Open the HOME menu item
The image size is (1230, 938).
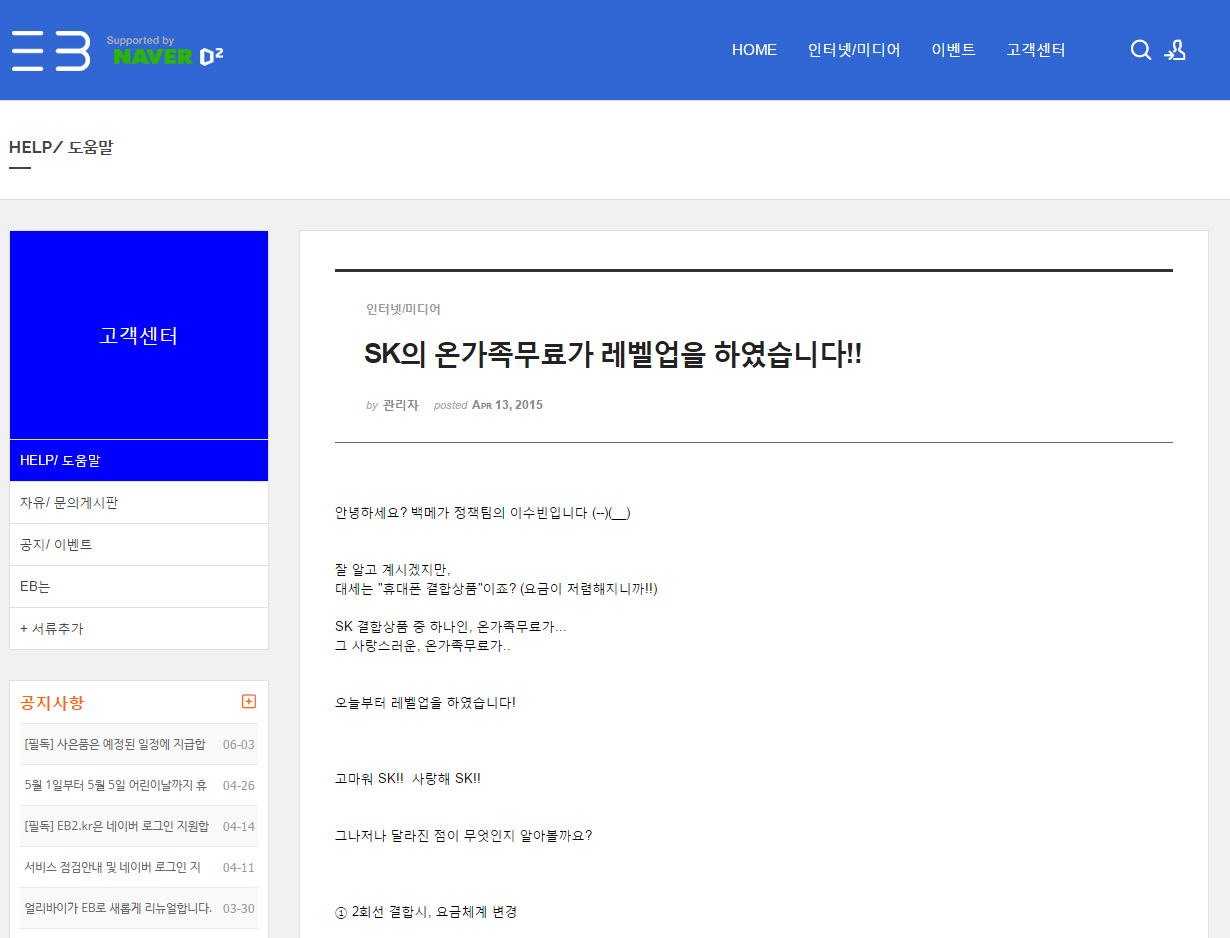(x=754, y=50)
